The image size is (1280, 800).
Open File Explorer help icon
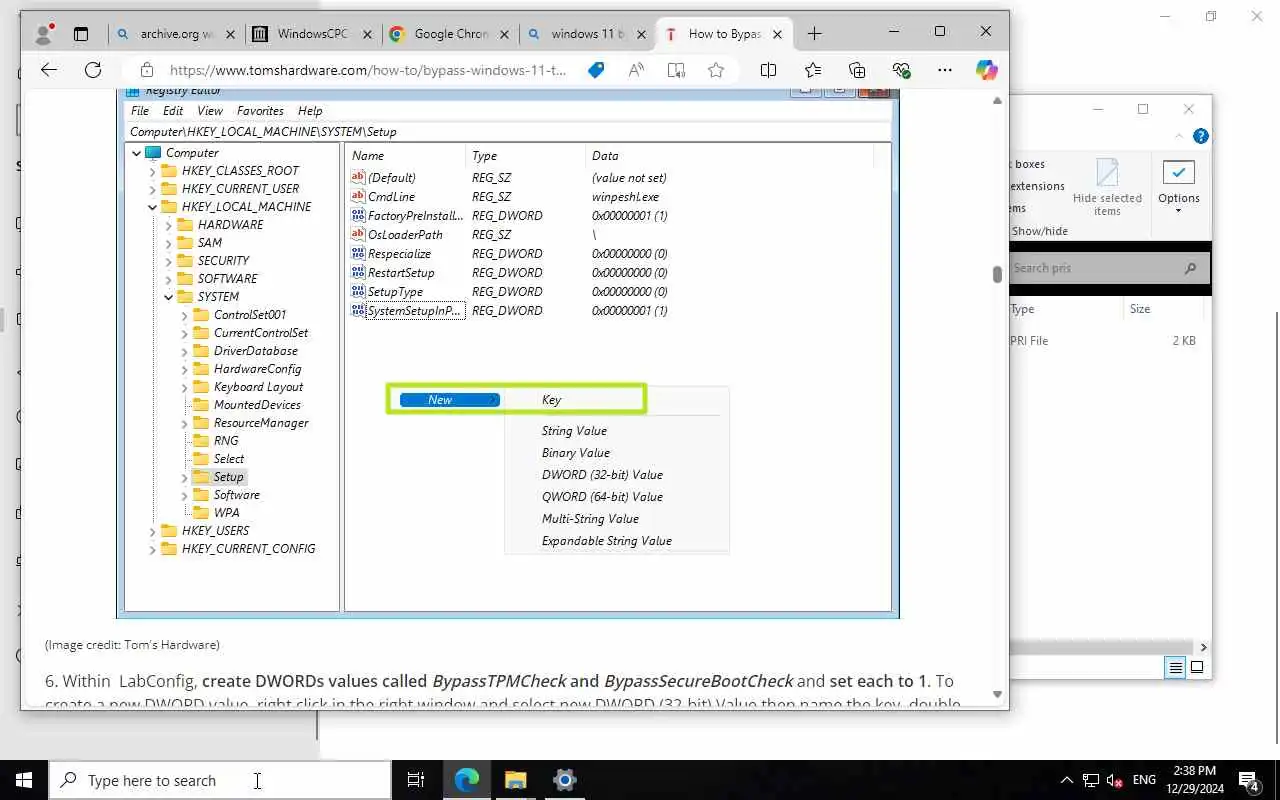(1201, 136)
